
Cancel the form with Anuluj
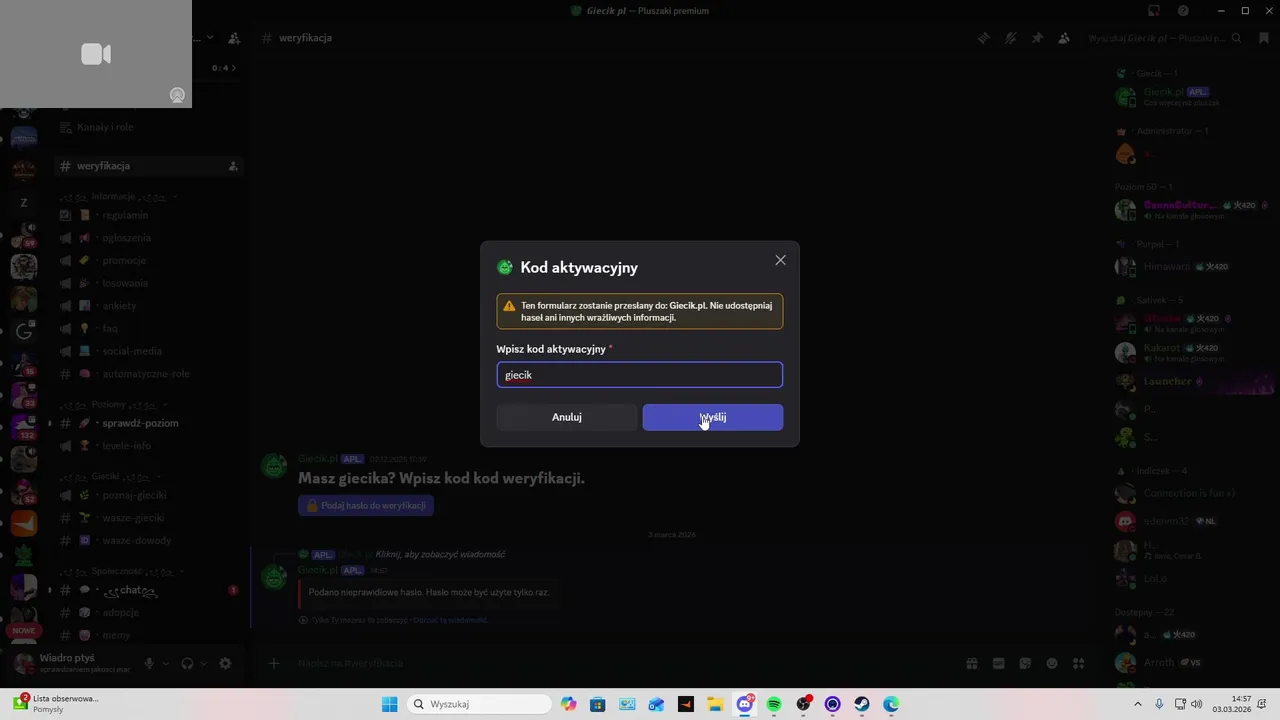click(567, 417)
